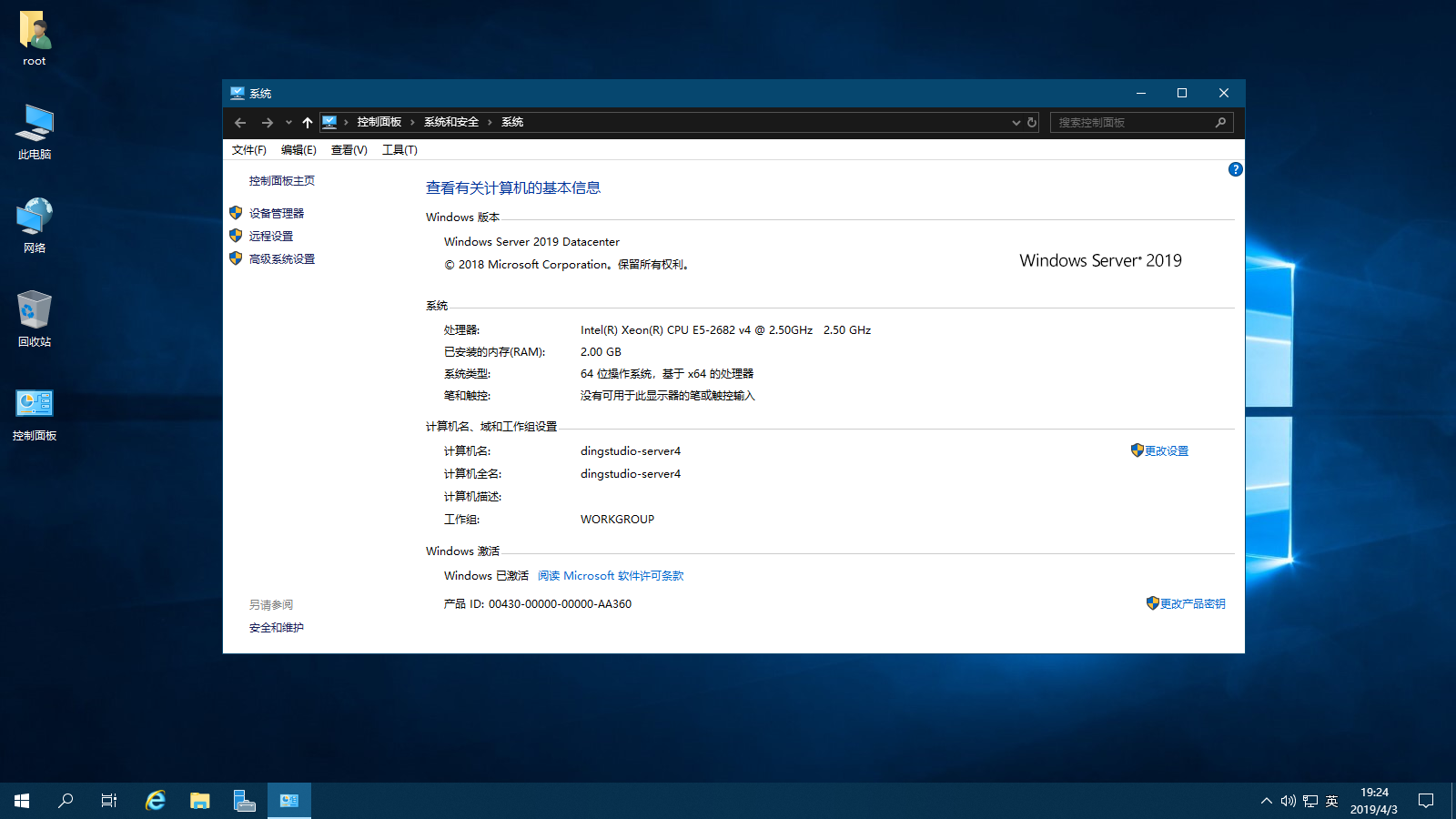Open the network tray icon
Viewport: 1456px width, 819px height.
point(1310,801)
